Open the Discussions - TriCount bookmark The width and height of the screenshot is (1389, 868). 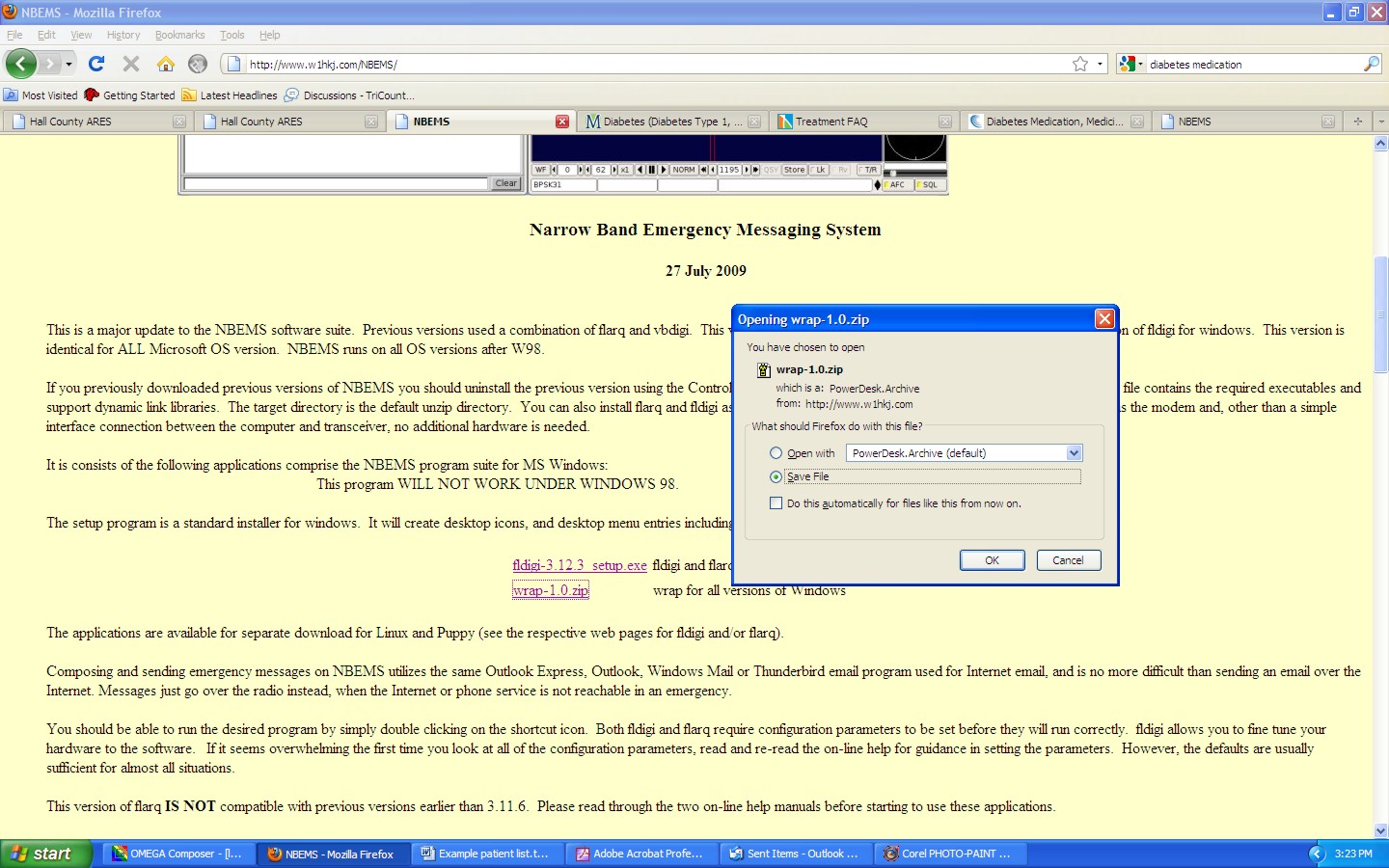pos(349,95)
